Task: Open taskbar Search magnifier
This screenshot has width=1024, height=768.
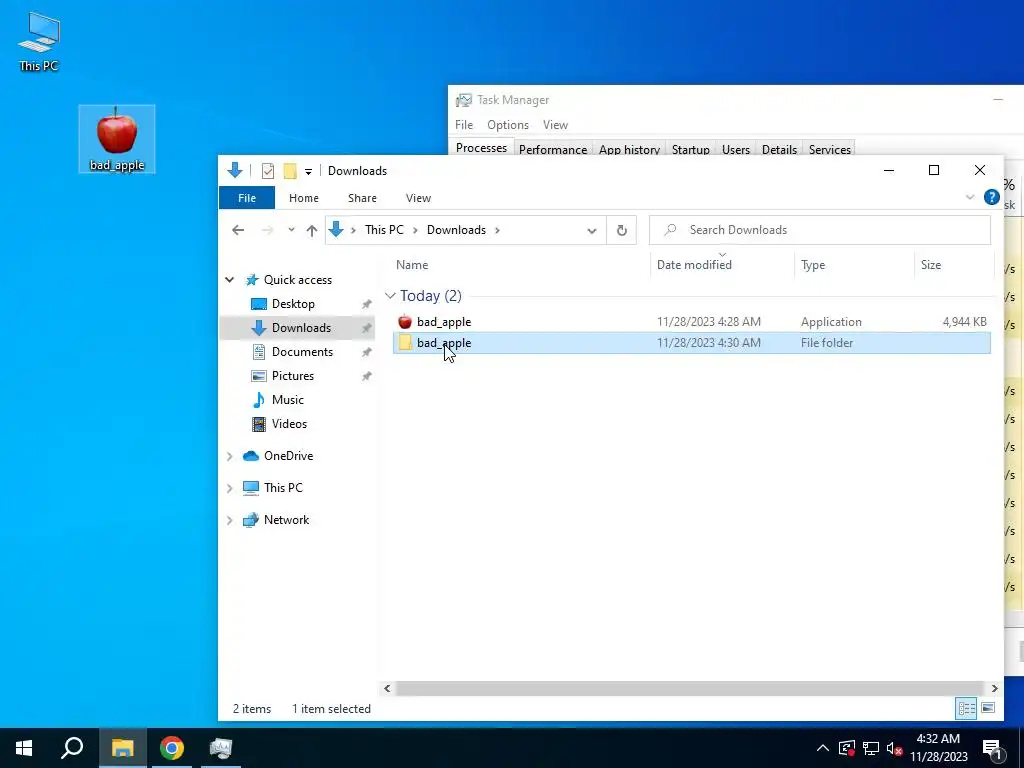Action: click(72, 748)
